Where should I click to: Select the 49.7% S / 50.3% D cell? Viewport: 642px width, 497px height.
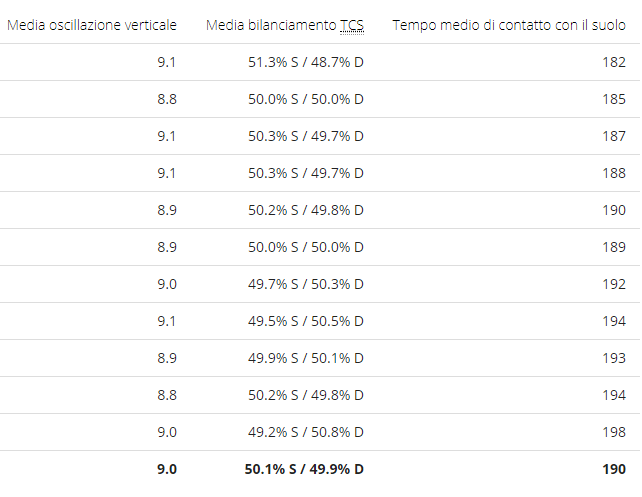click(306, 284)
